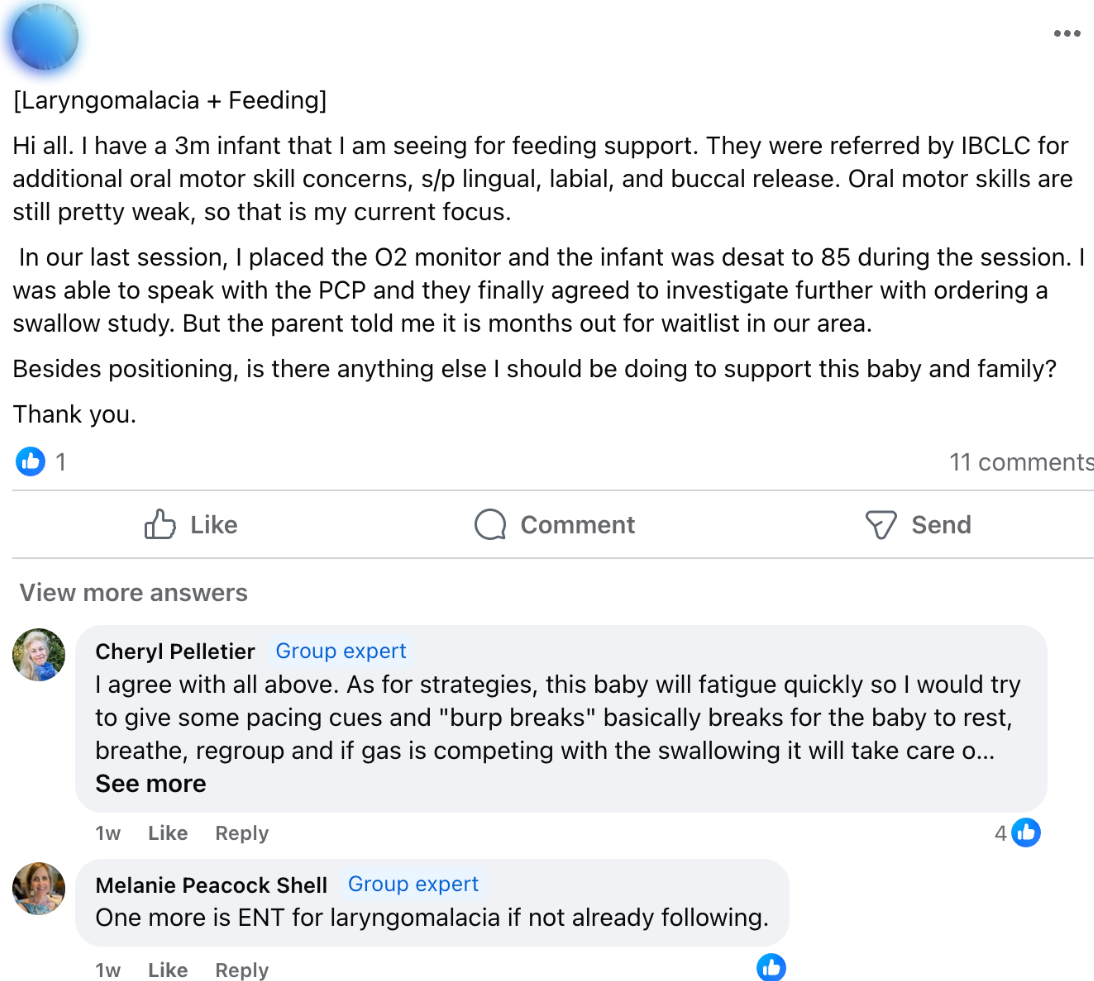Reply to Cheryl Pelletier's comment

tap(242, 833)
